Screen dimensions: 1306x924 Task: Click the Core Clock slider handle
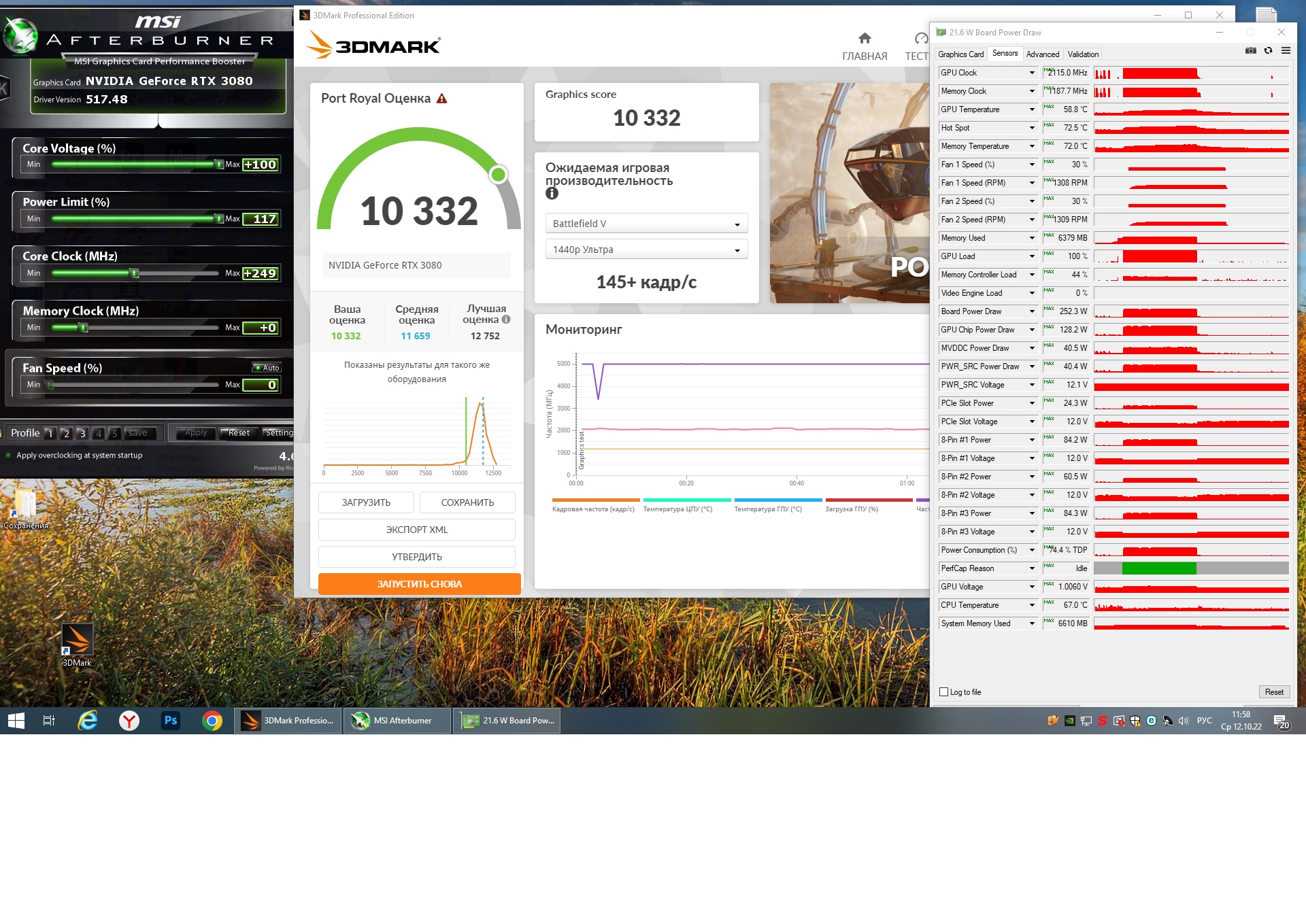point(135,273)
